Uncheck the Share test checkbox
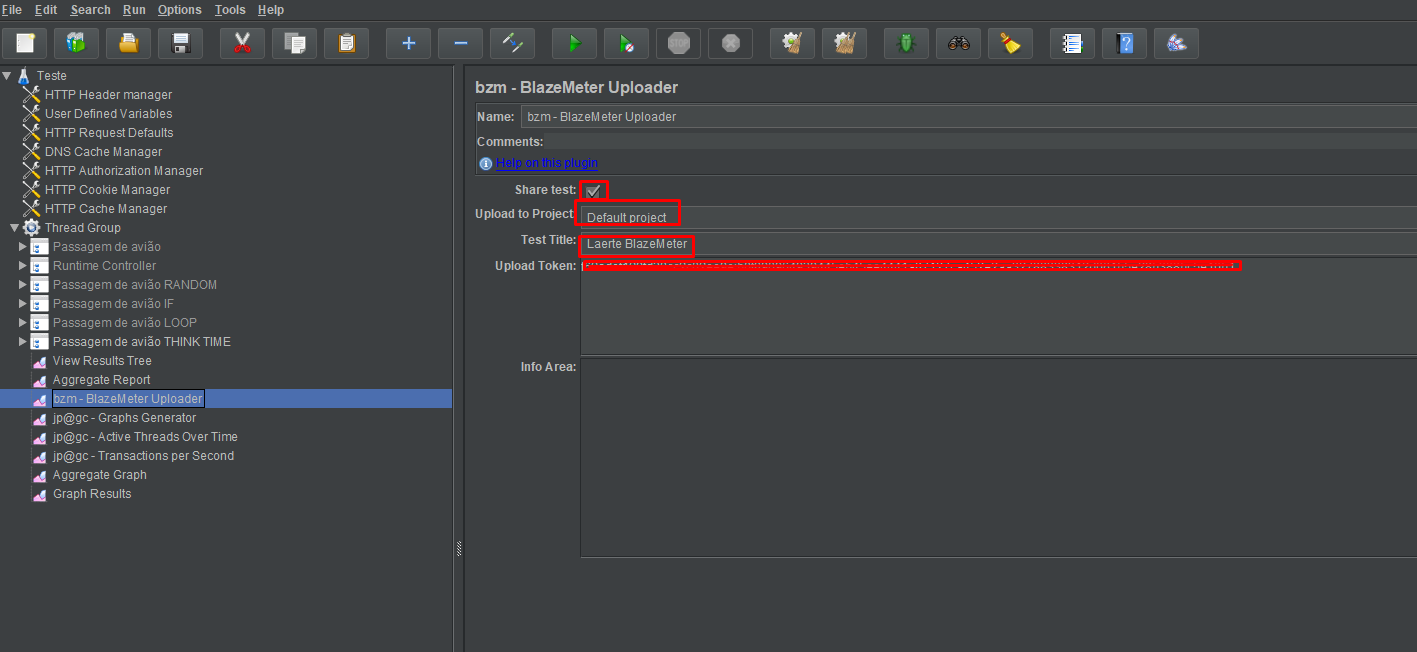 [x=593, y=190]
